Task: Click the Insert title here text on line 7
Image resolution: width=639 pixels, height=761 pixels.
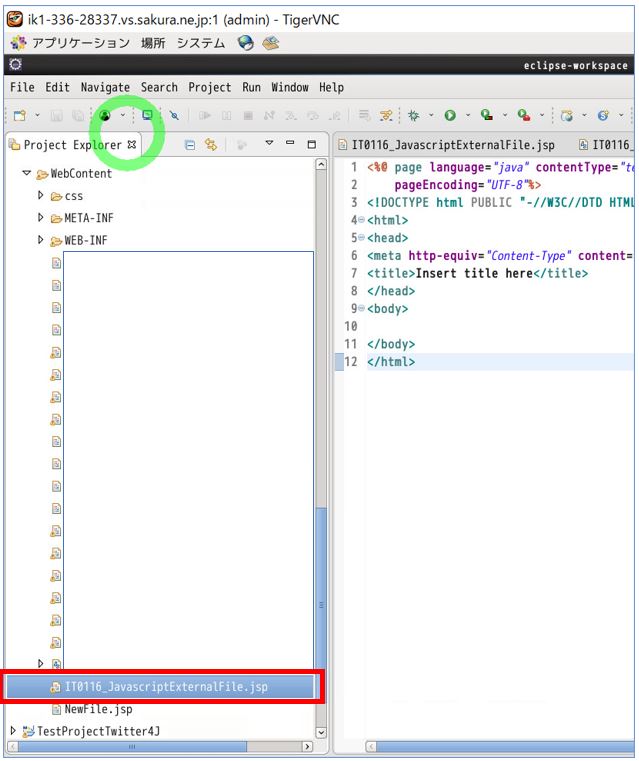Action: tap(474, 273)
